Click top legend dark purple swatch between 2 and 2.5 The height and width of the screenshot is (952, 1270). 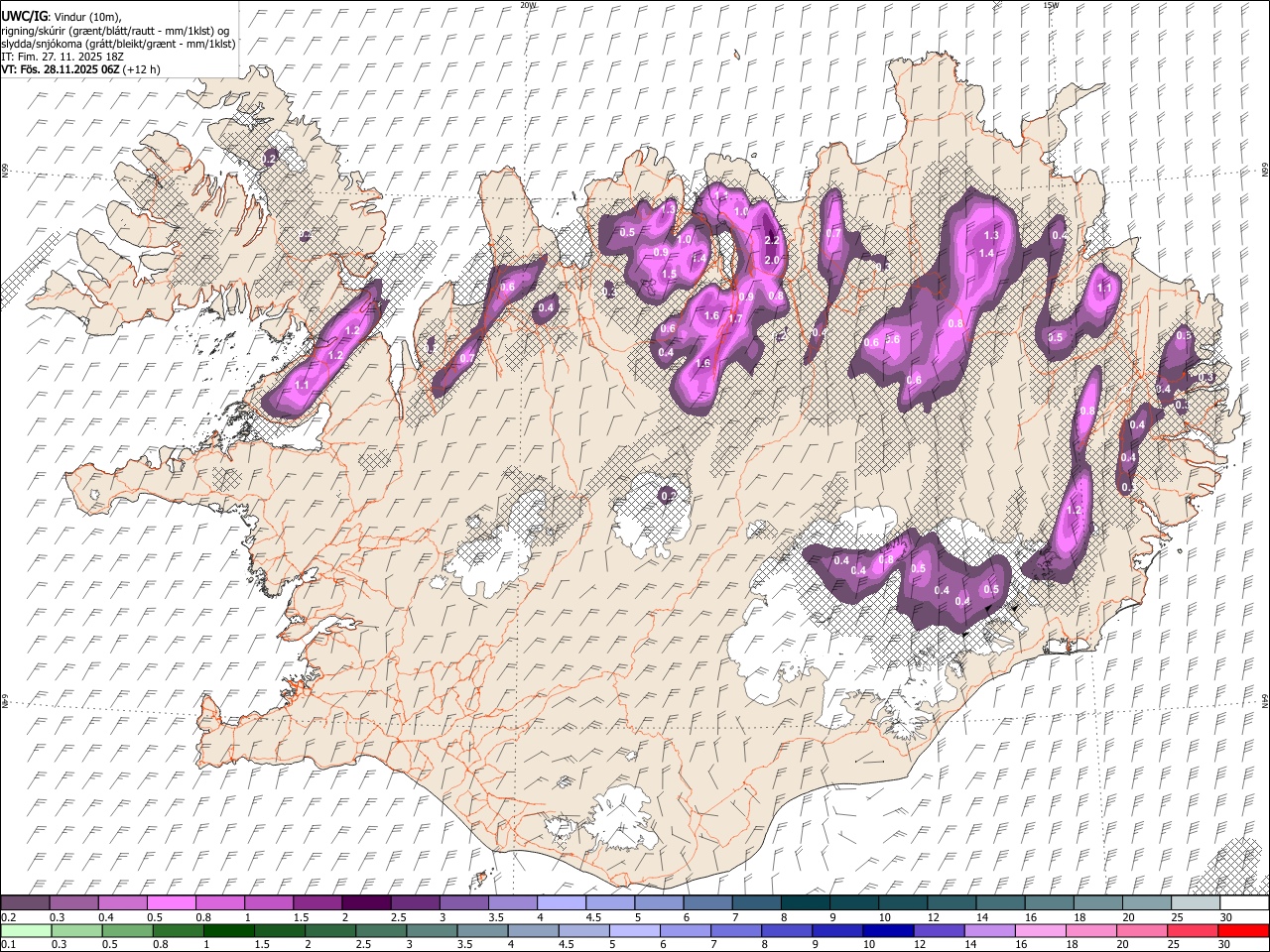[366, 903]
